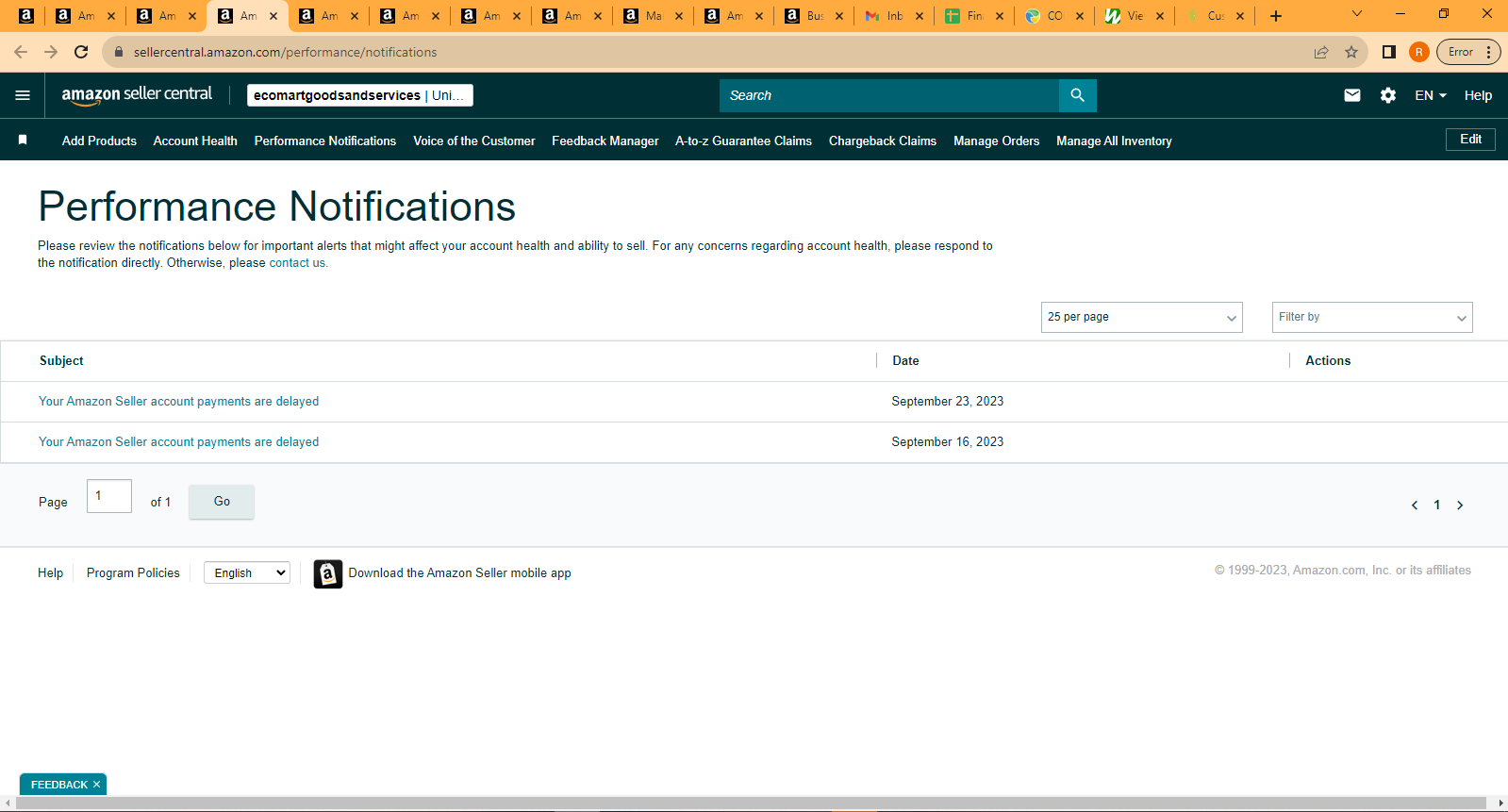Open Manage Orders menu item
Viewport: 1508px width, 812px height.
pyautogui.click(x=996, y=141)
